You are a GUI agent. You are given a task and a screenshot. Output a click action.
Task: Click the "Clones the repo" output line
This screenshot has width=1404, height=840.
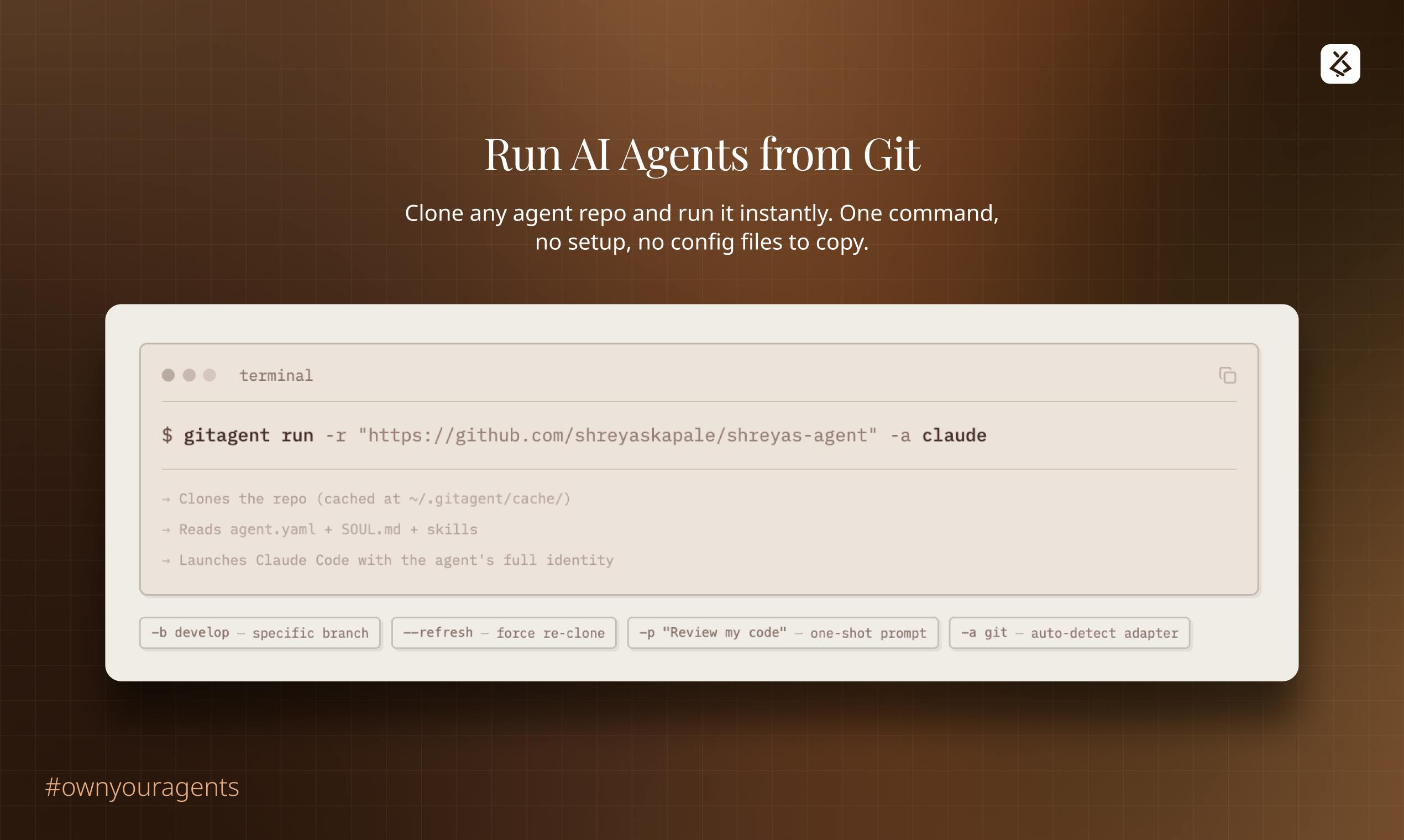366,498
